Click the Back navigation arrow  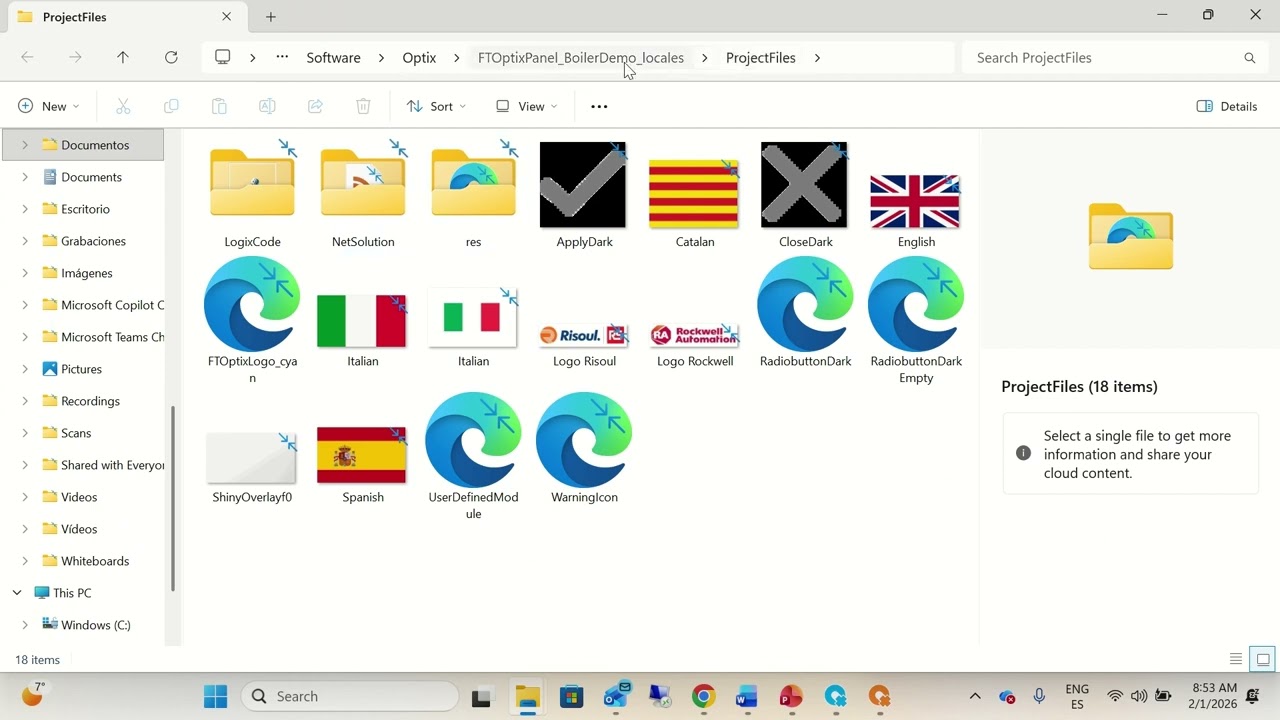click(27, 58)
